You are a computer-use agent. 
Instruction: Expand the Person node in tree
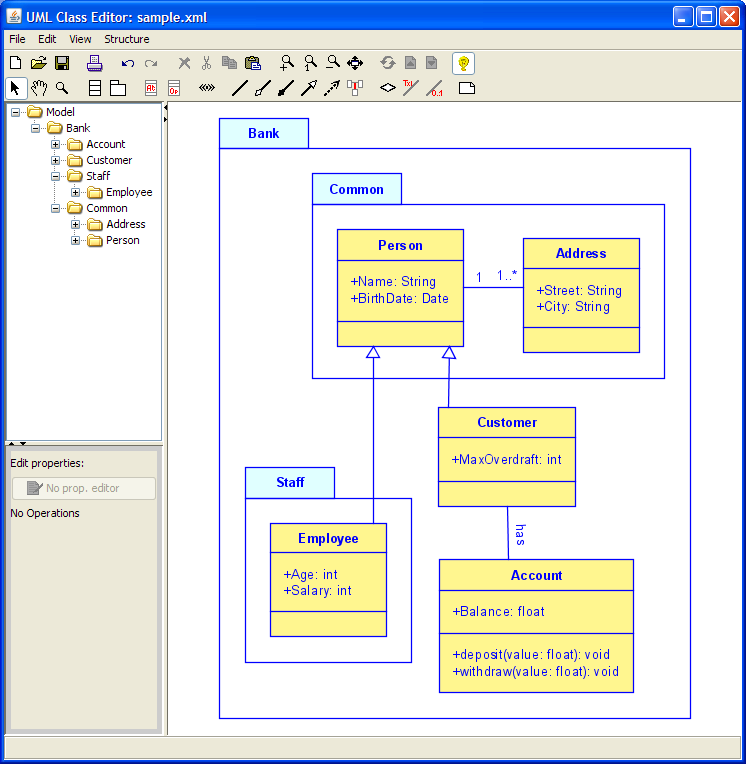point(76,240)
